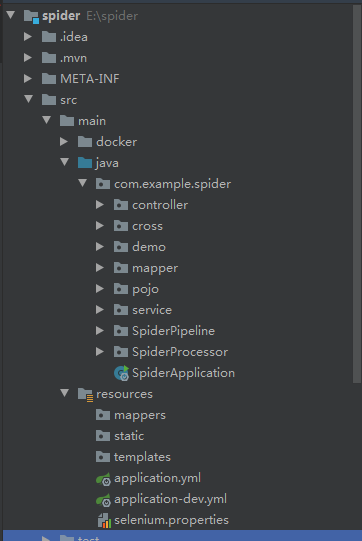Click the main folder icon
The height and width of the screenshot is (541, 362).
pyautogui.click(x=67, y=121)
